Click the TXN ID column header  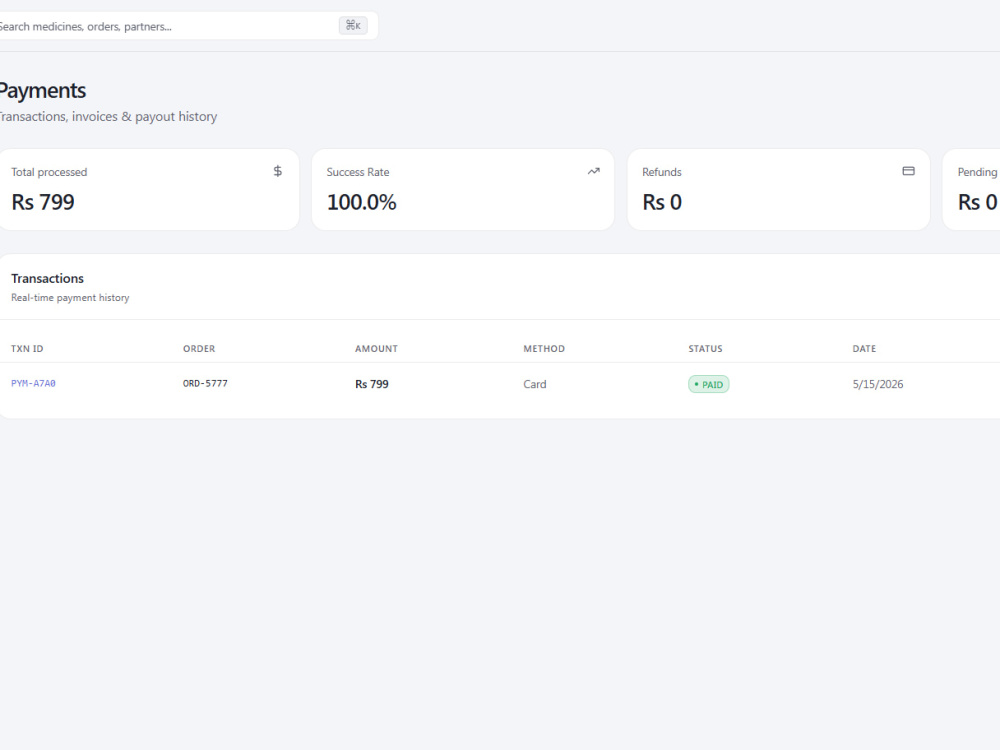pos(27,349)
